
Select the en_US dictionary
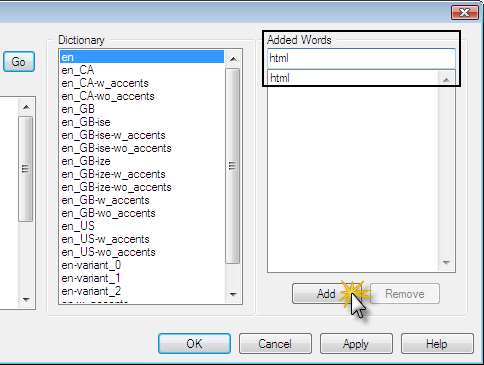pyautogui.click(x=142, y=226)
